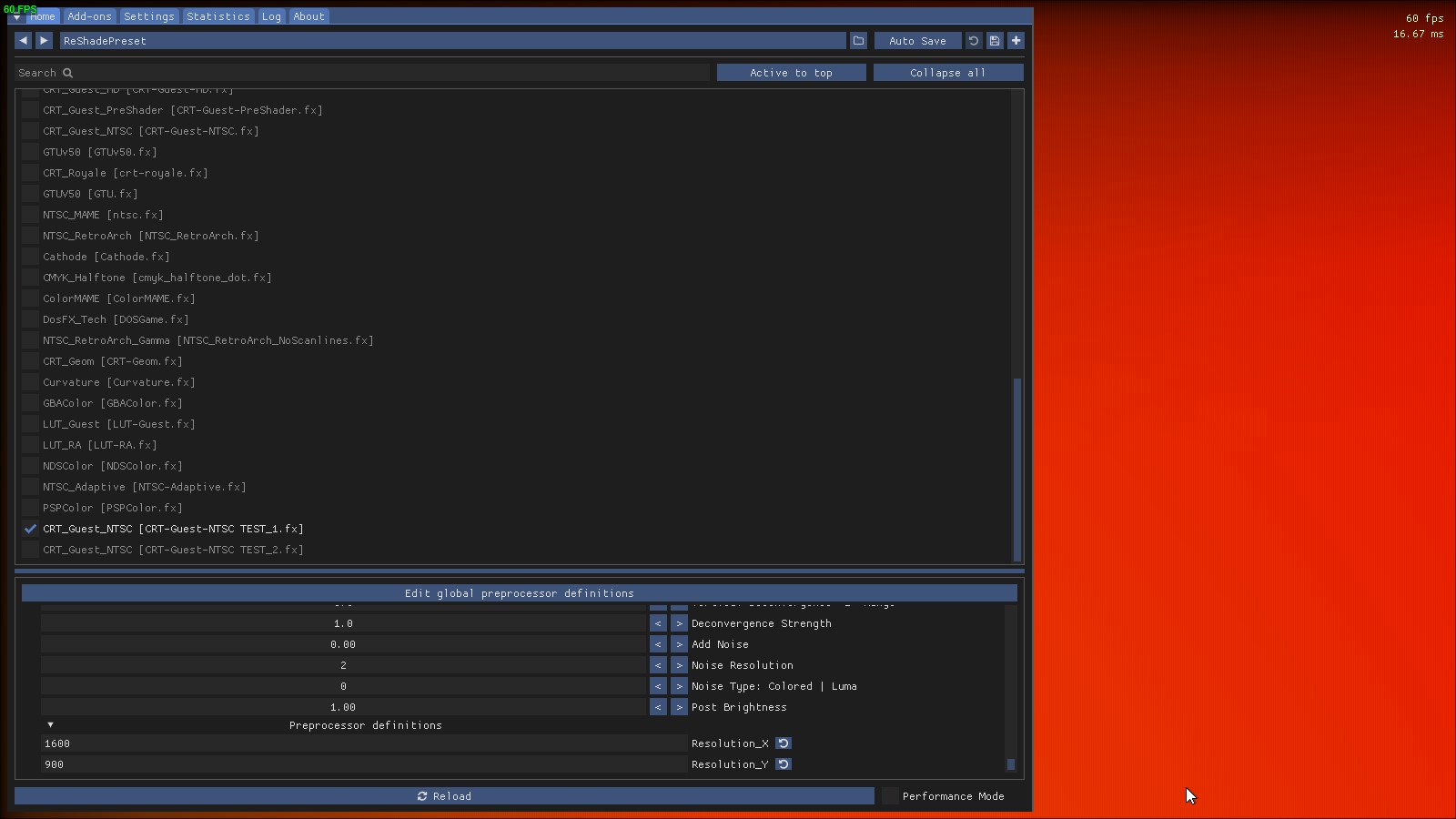Browse preset files with folder icon
The height and width of the screenshot is (819, 1456).
858,41
